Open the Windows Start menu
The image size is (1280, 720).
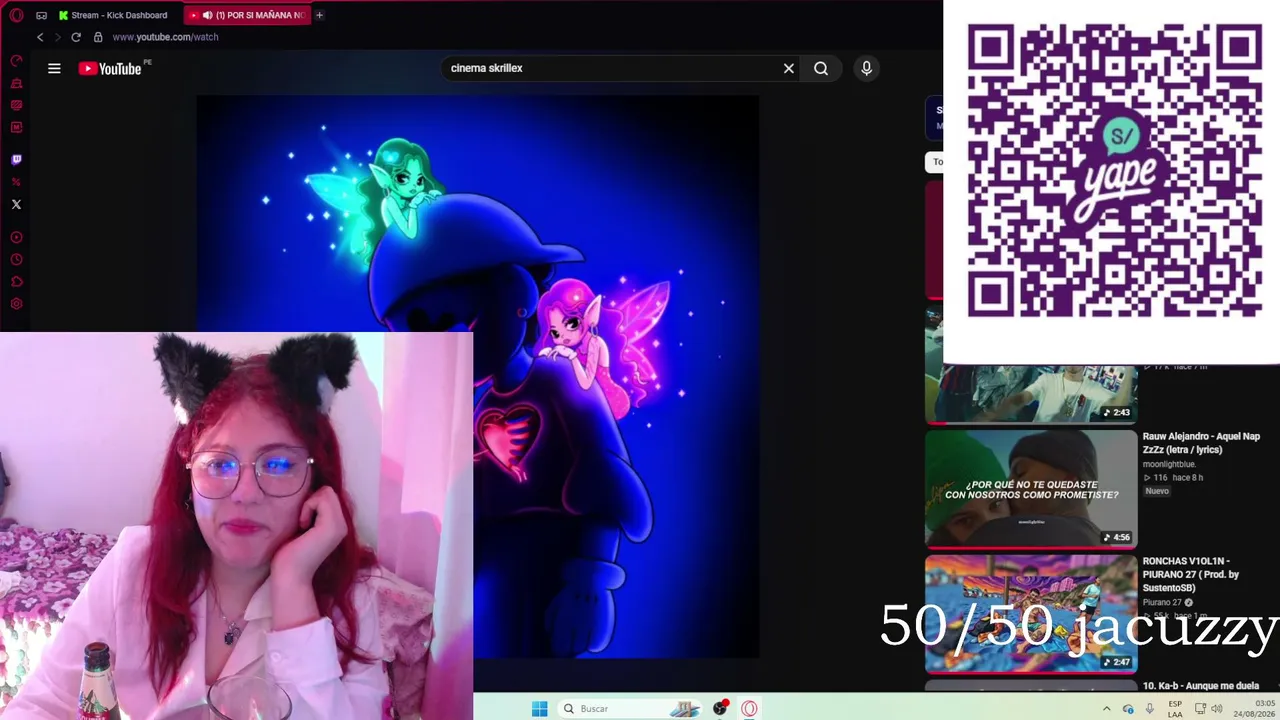coord(539,708)
